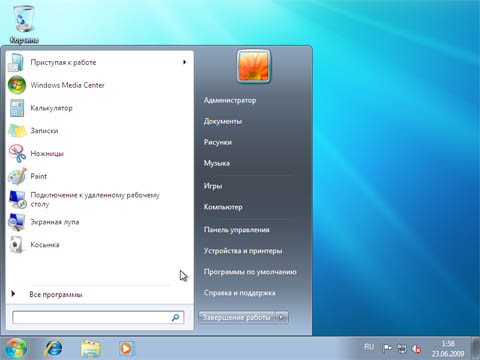Click the Start orb button
Image resolution: width=480 pixels, height=360 pixels.
pos(16,348)
